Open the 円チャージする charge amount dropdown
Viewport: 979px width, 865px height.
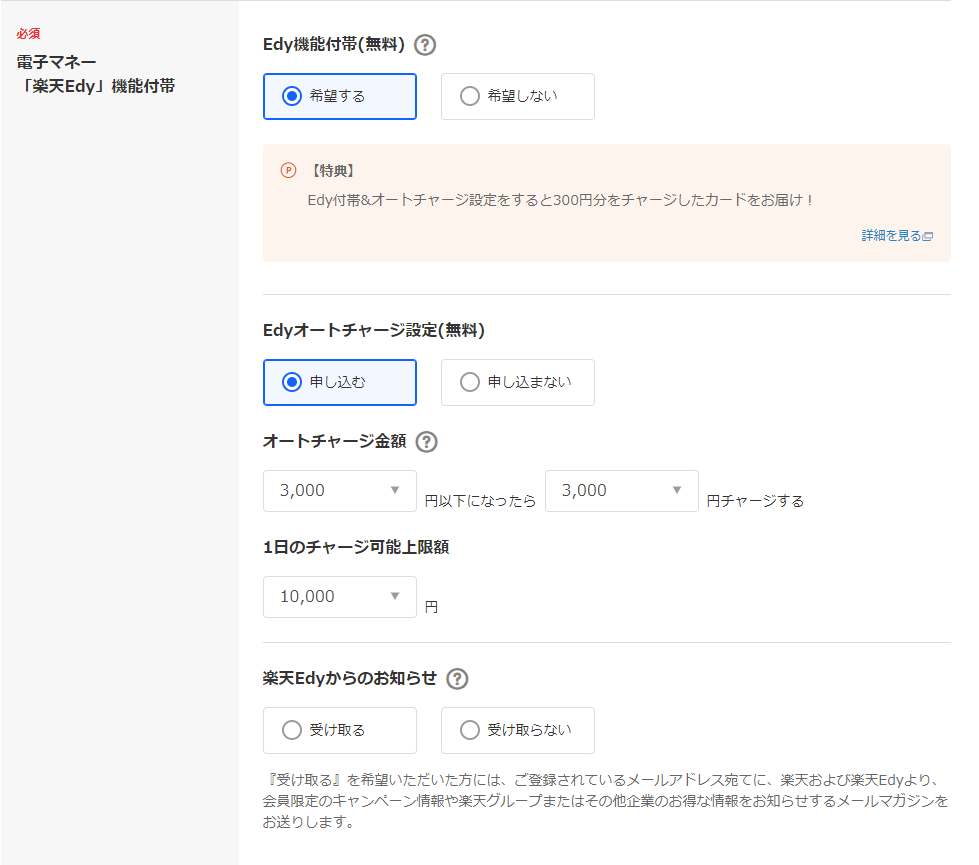pos(622,491)
